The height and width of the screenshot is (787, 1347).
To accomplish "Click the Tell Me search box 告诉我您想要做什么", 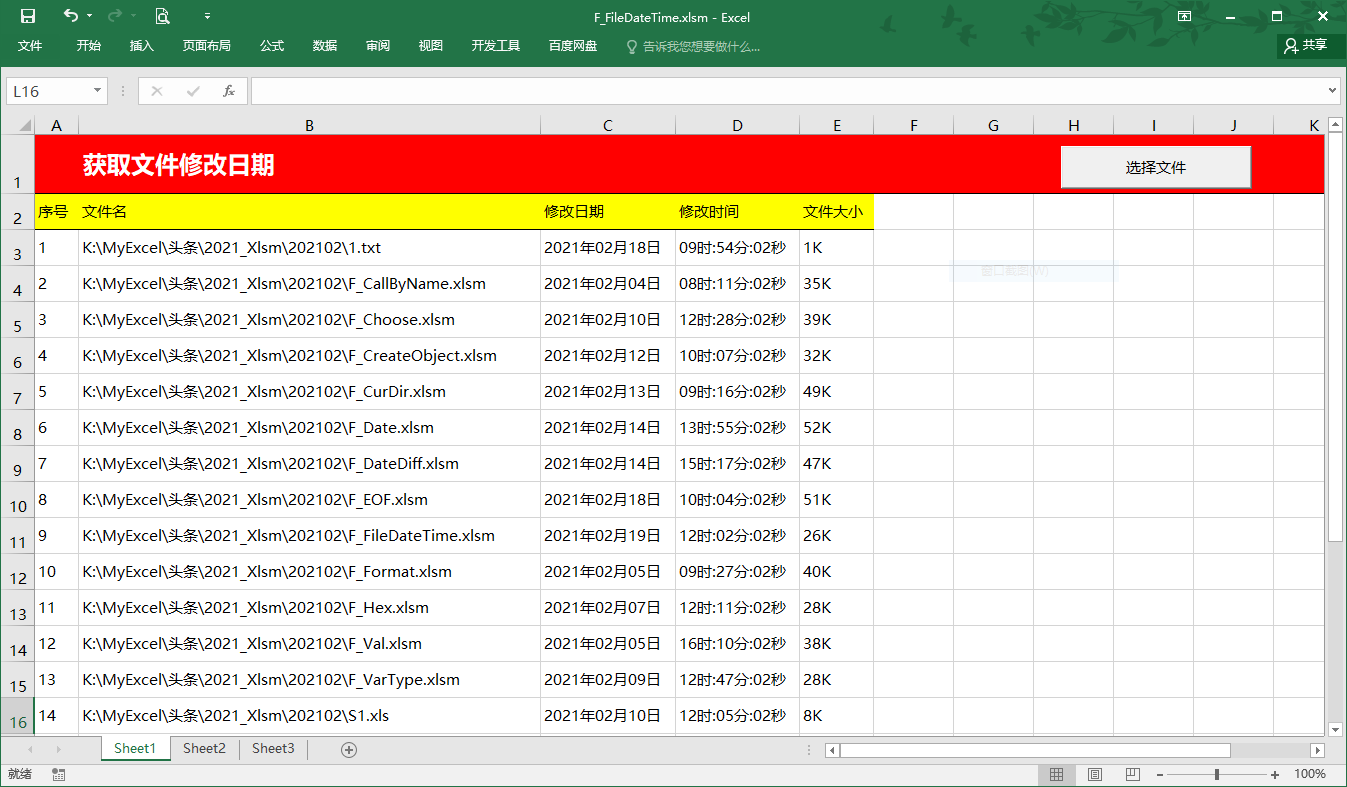I will point(693,46).
